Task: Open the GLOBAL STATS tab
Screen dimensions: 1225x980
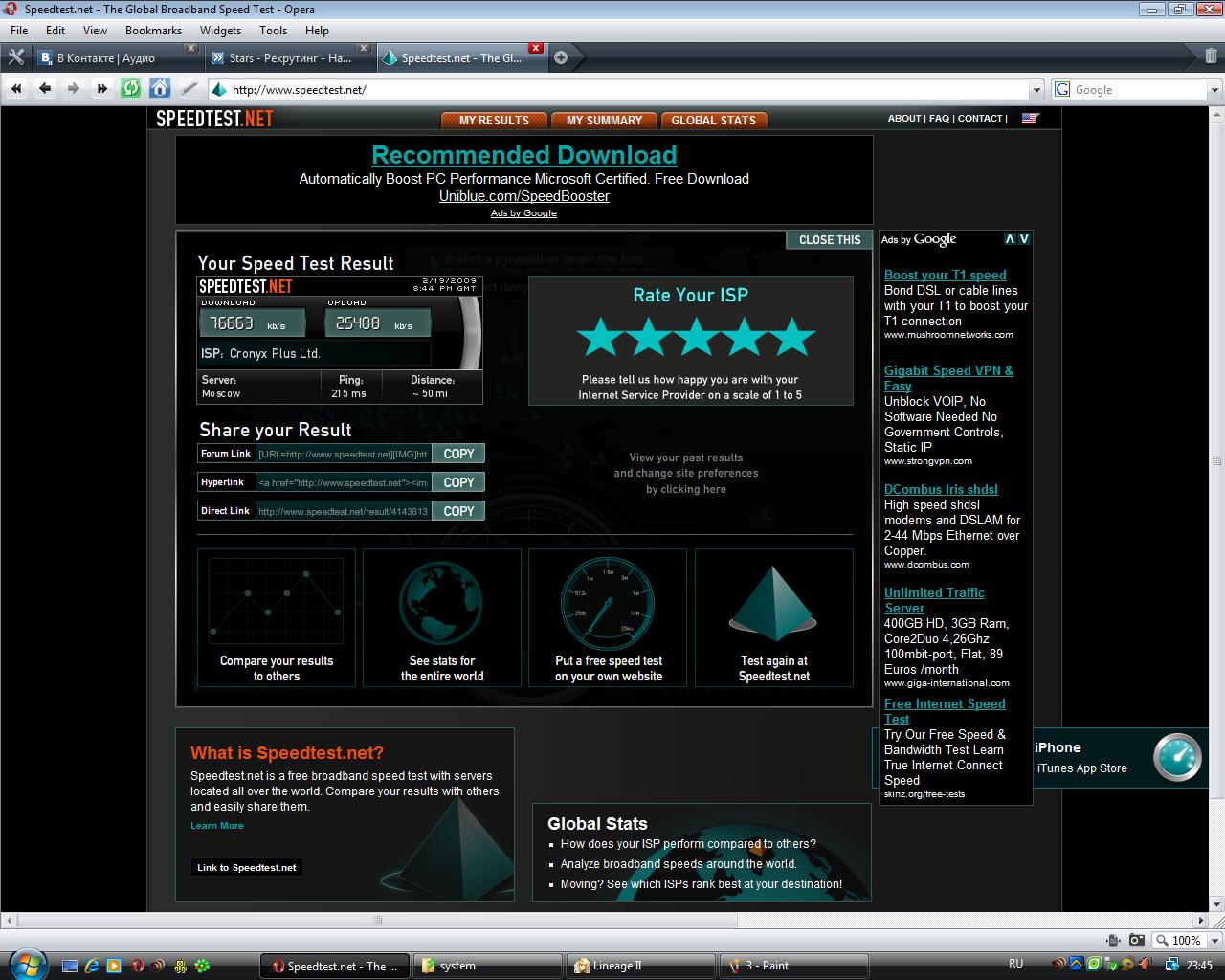Action: 714,121
